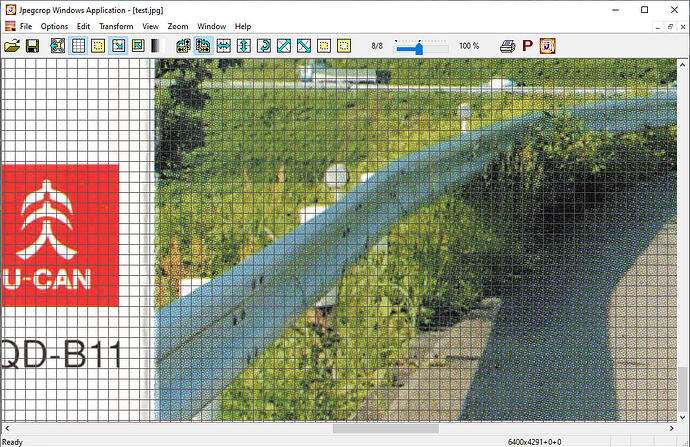Click the 8/8 scale label
Viewport: 690px width, 447px height.
[x=377, y=46]
